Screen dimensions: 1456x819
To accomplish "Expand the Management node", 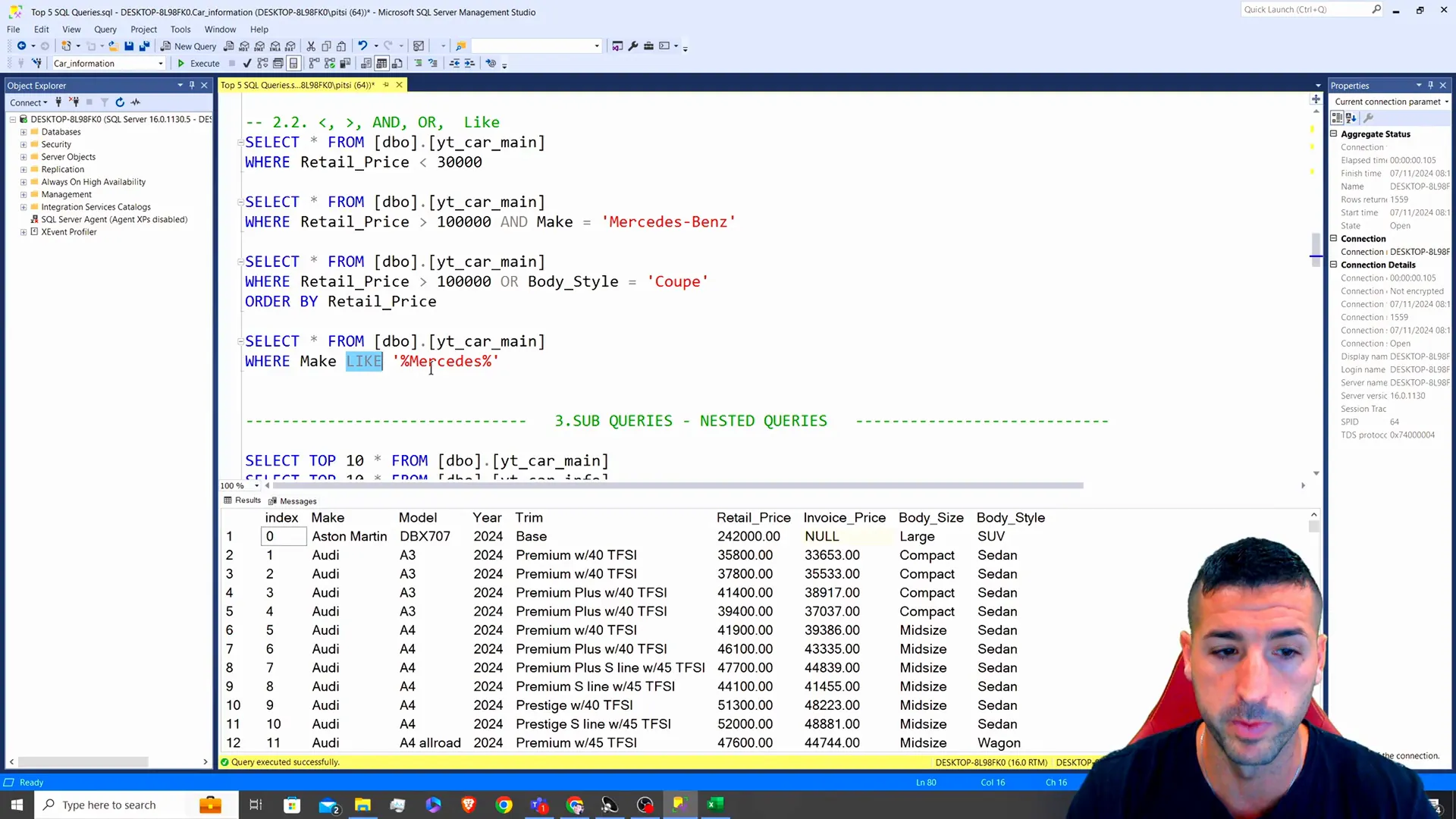I will tap(24, 195).
